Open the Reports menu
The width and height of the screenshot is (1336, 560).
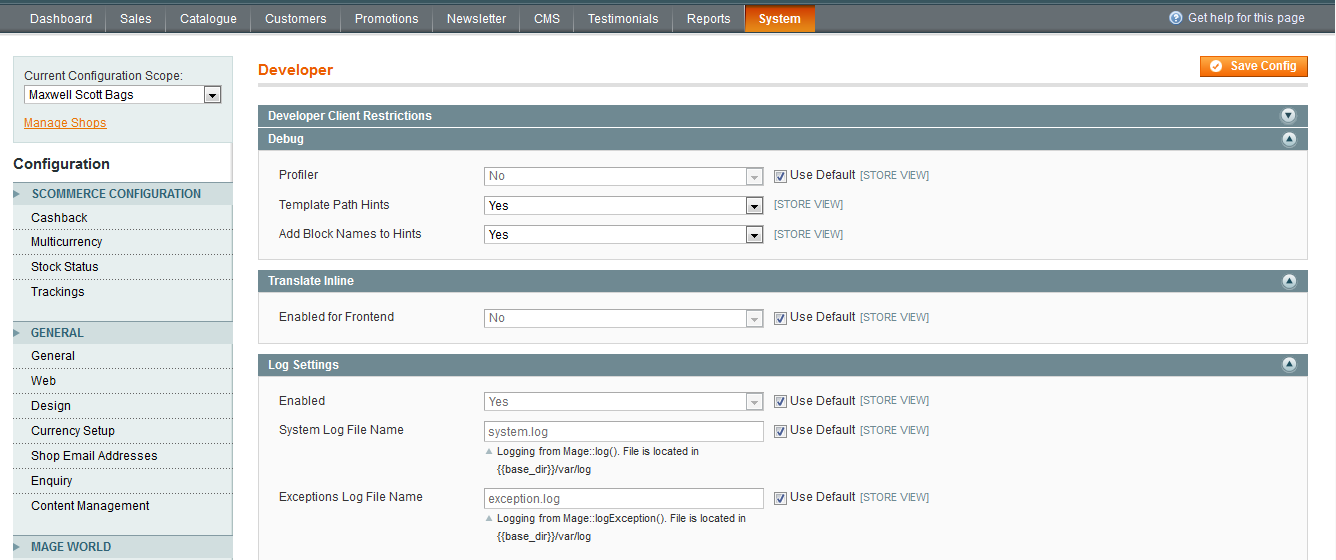pos(708,19)
